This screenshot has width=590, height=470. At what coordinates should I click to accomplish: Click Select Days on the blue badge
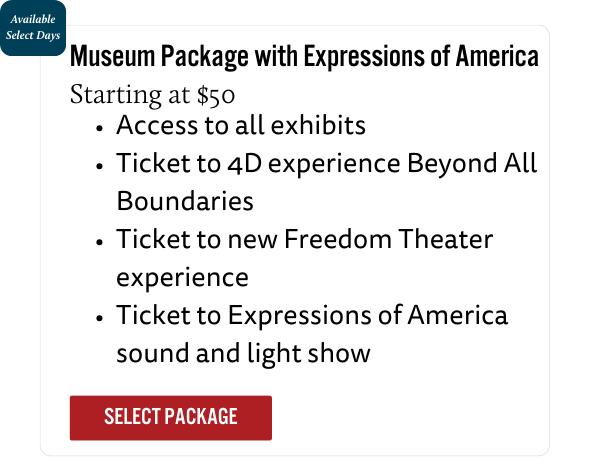pyautogui.click(x=33, y=35)
